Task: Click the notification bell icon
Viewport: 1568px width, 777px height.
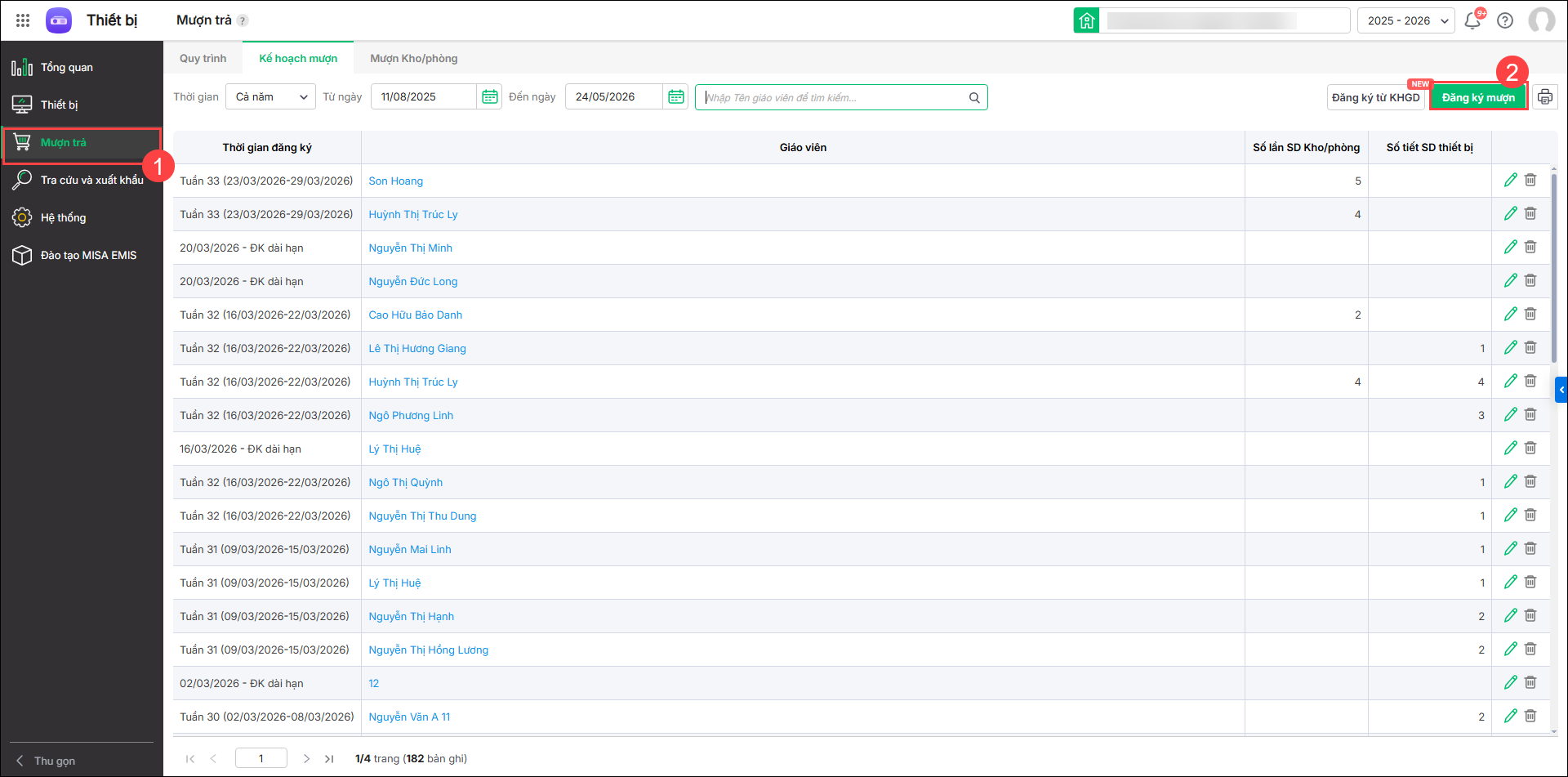Action: pyautogui.click(x=1472, y=20)
